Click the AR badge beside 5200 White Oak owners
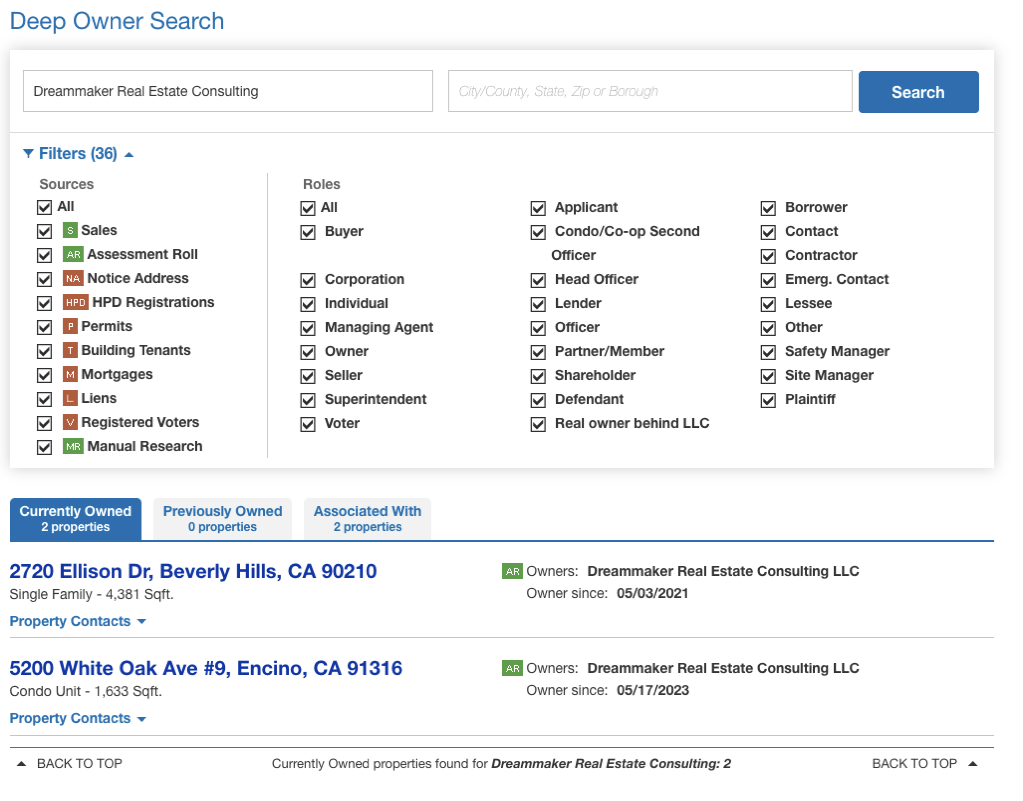Image resolution: width=1023 pixels, height=801 pixels. point(512,669)
